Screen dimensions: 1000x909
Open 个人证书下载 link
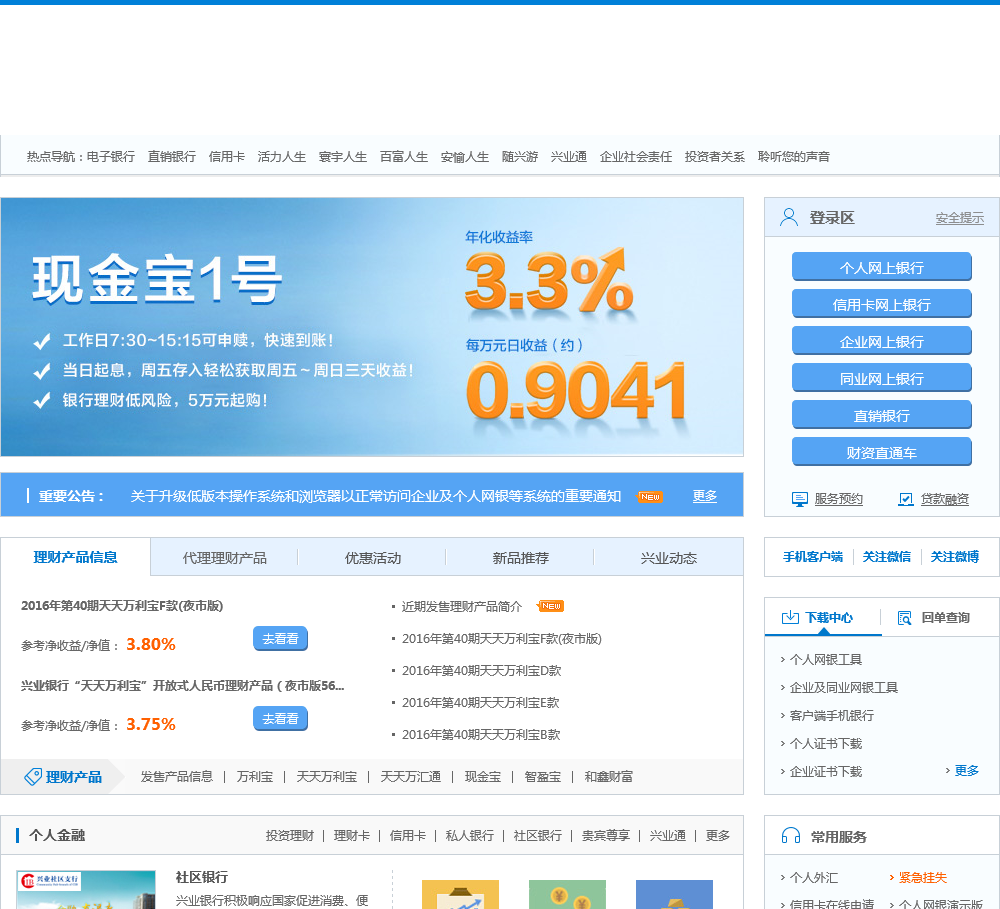click(x=826, y=743)
